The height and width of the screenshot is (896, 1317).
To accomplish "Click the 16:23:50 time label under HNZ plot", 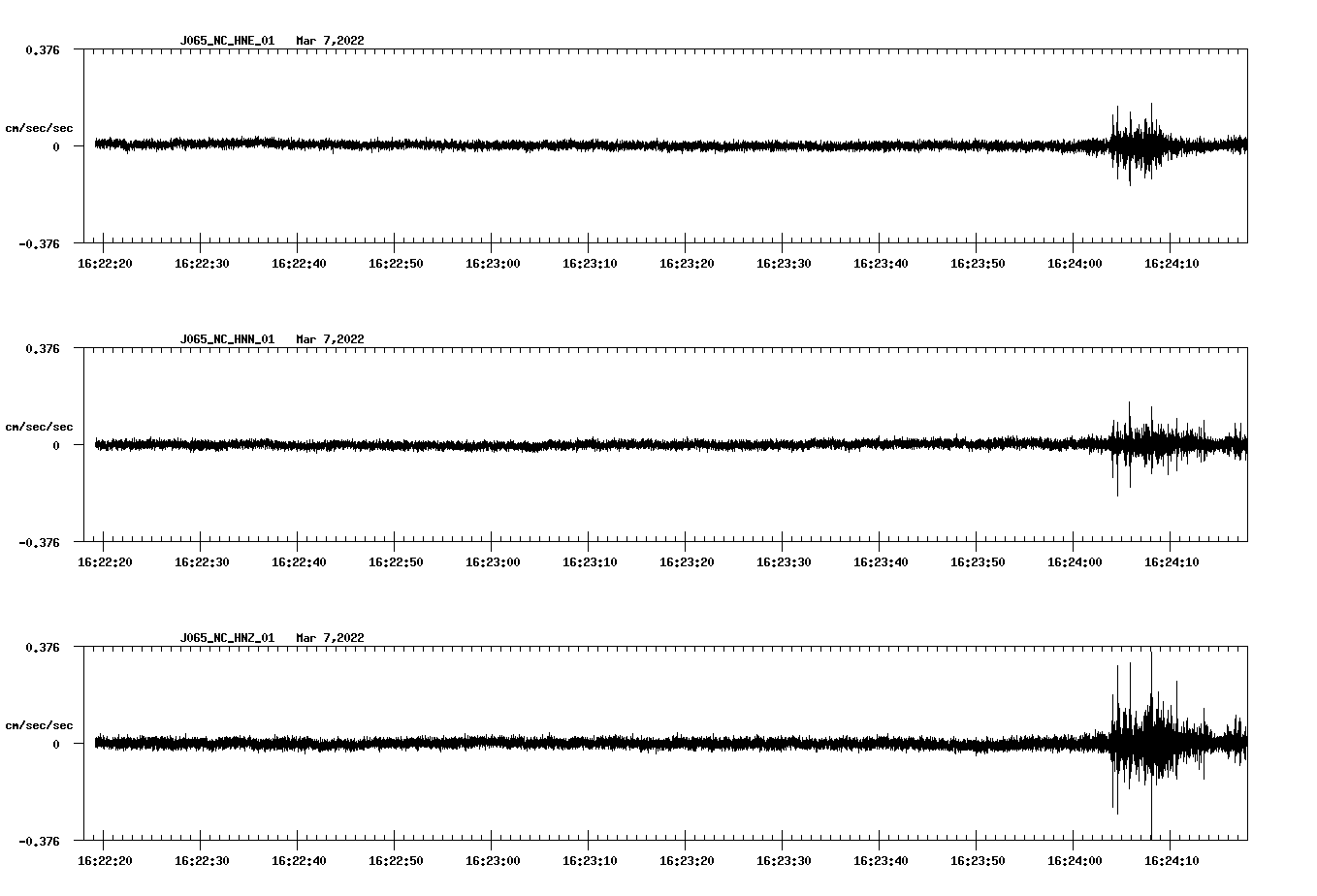I will coord(978,861).
